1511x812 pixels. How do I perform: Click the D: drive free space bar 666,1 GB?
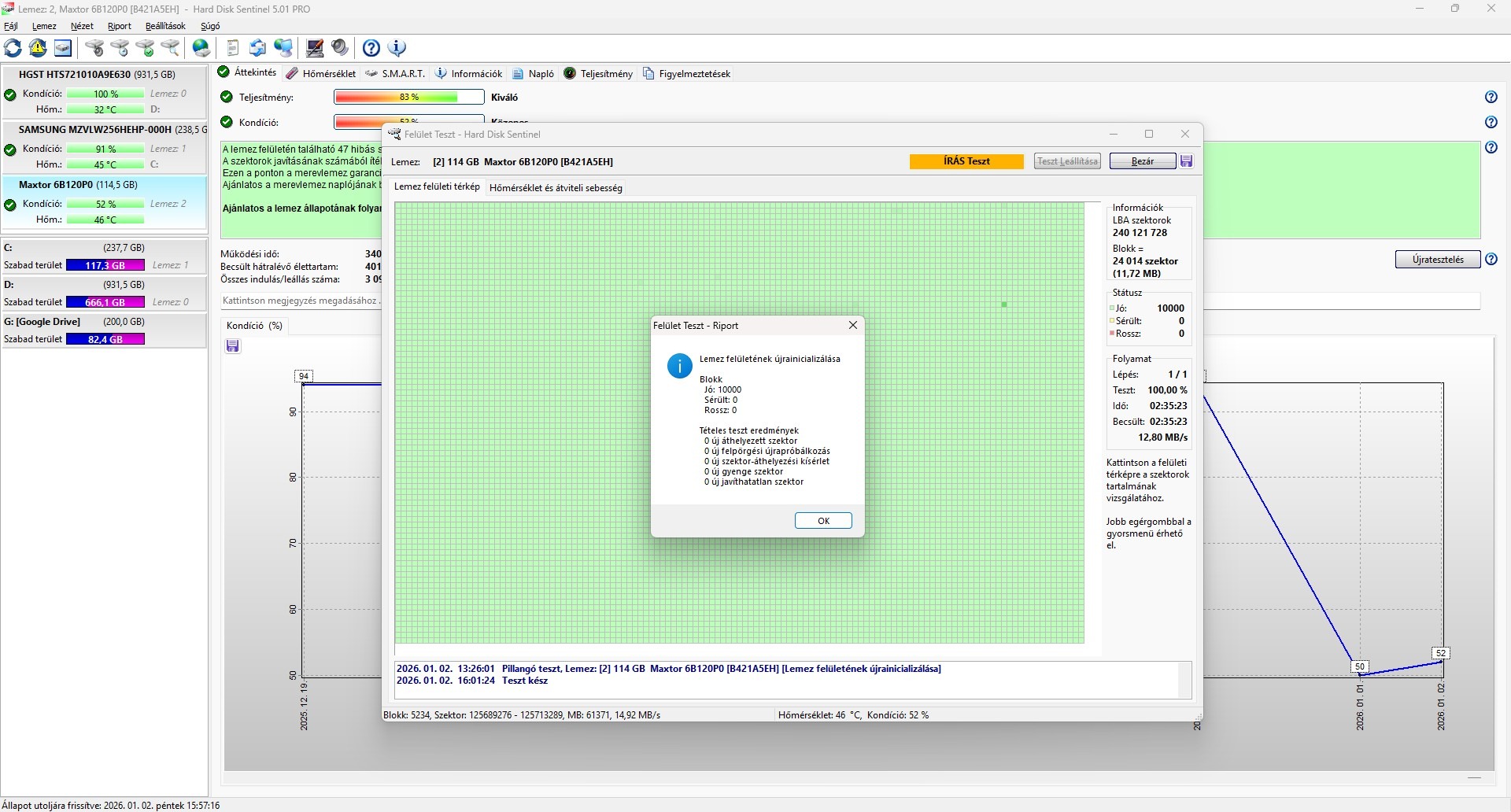pos(105,302)
